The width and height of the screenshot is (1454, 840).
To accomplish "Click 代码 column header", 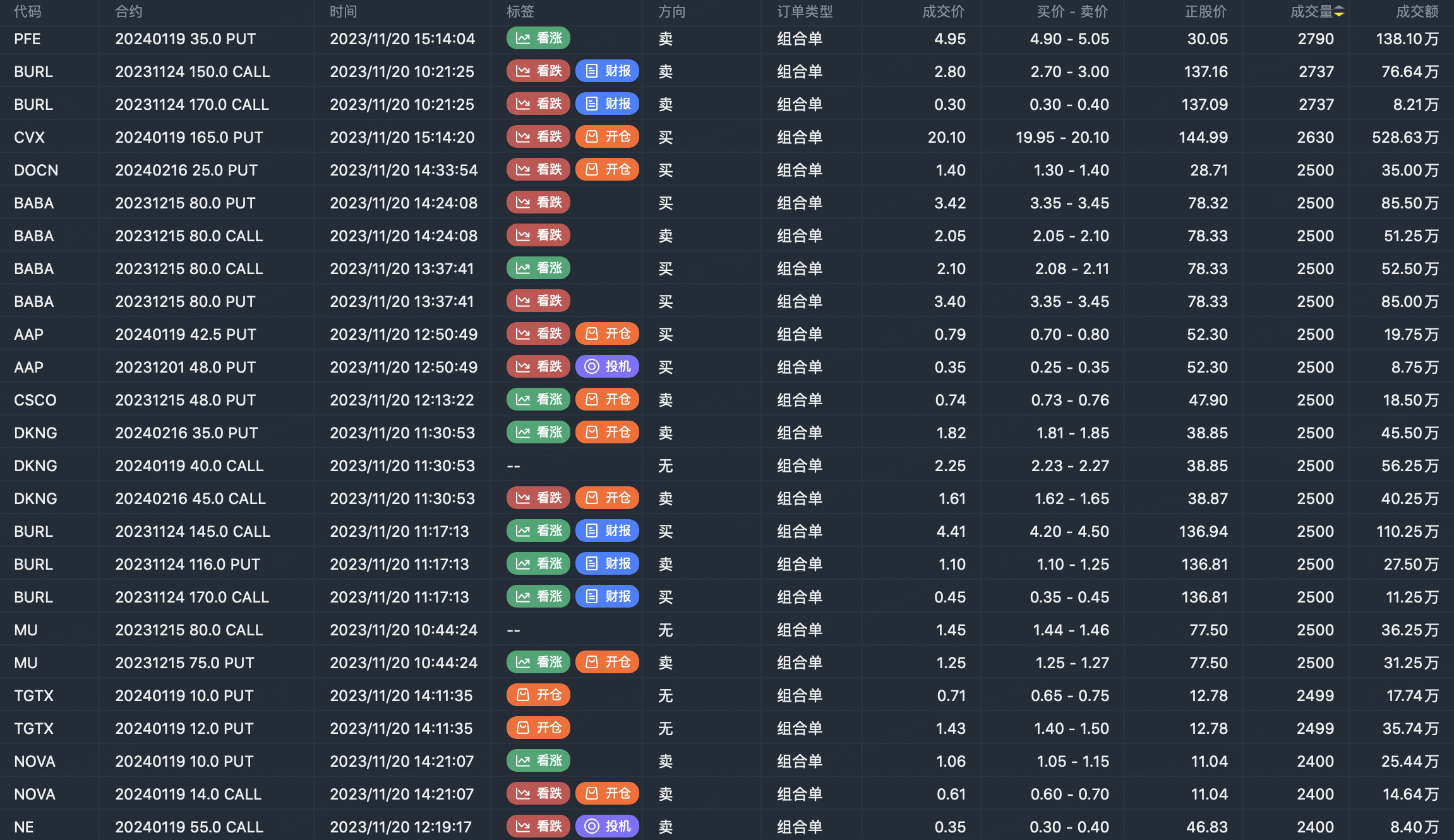I will [x=28, y=11].
